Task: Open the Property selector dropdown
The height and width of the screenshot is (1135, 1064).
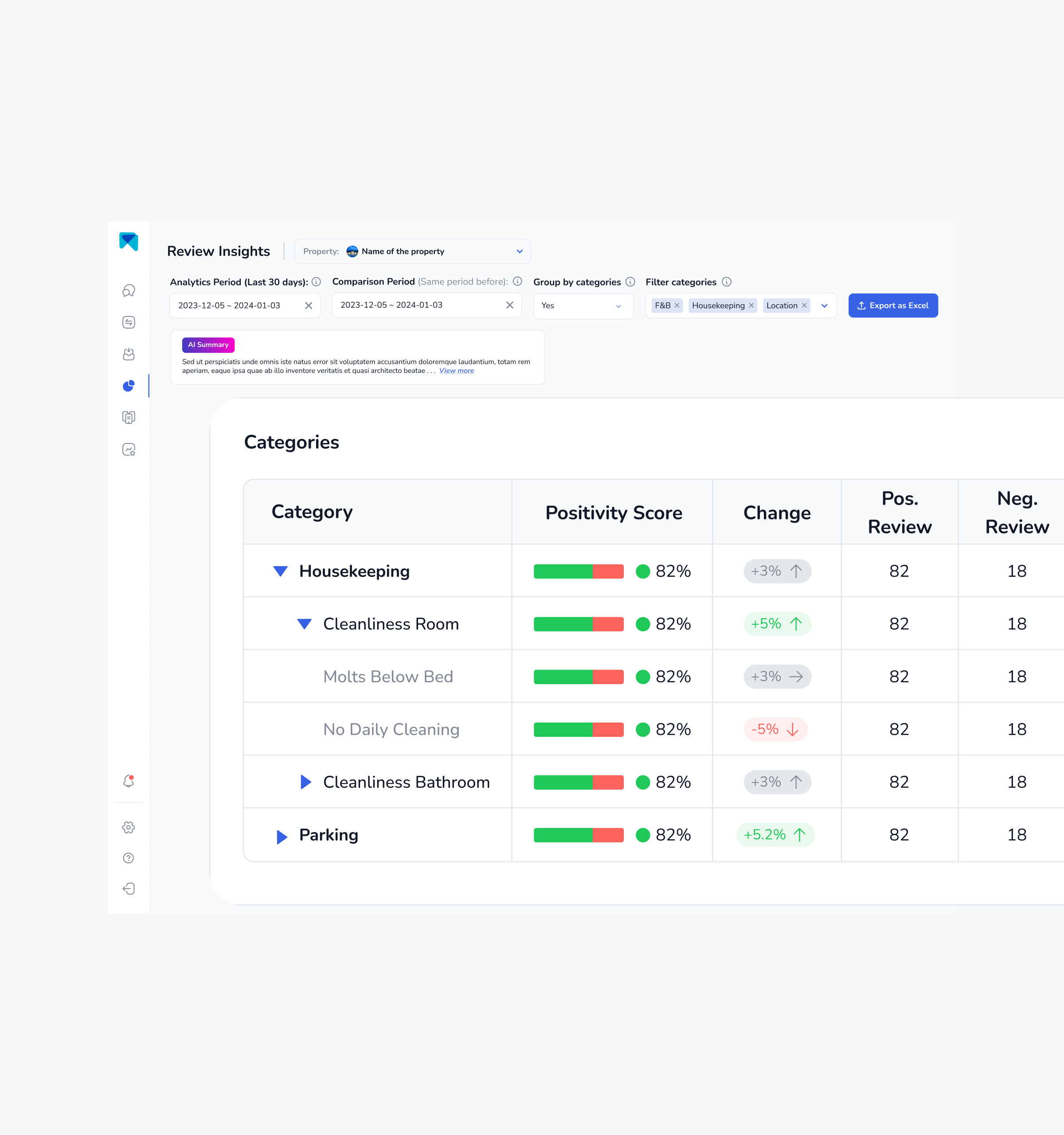Action: click(x=413, y=251)
